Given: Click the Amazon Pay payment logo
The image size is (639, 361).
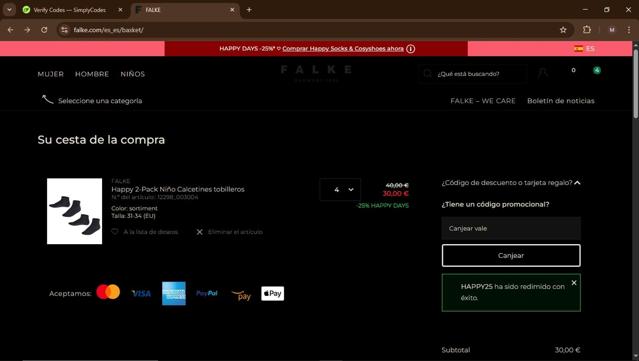Looking at the screenshot, I should (x=242, y=295).
